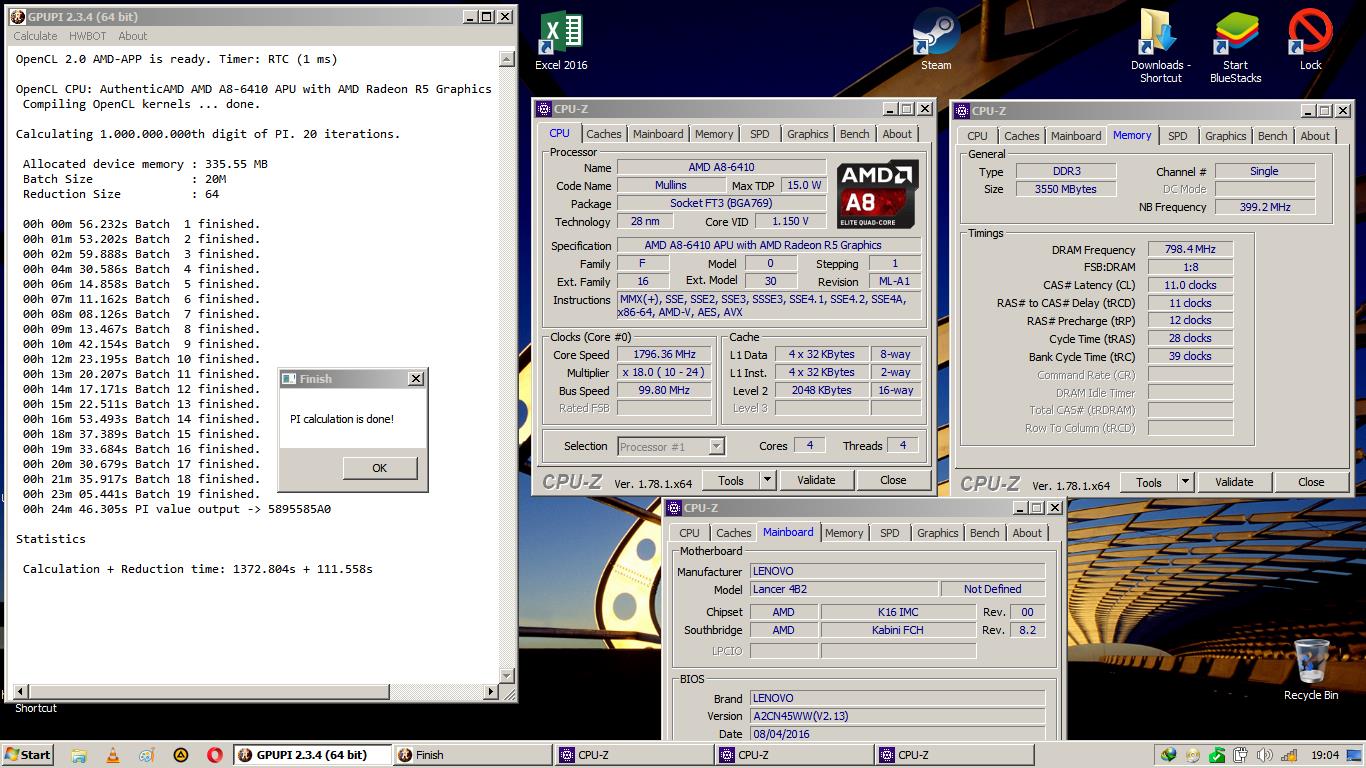Image resolution: width=1366 pixels, height=768 pixels.
Task: Switch to Mainboard tab in CPU-Z CPU window
Action: point(658,134)
